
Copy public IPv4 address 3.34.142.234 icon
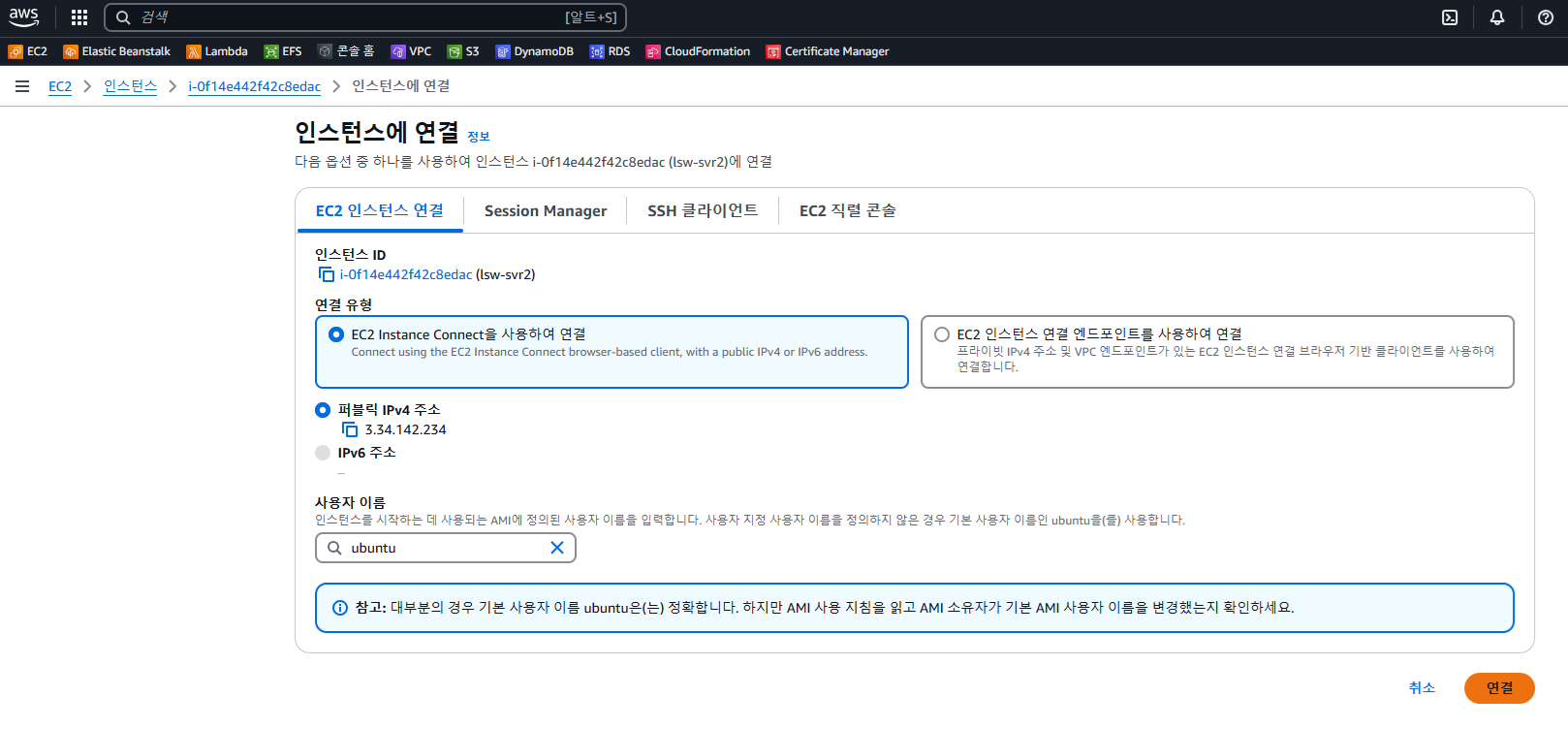pos(350,429)
